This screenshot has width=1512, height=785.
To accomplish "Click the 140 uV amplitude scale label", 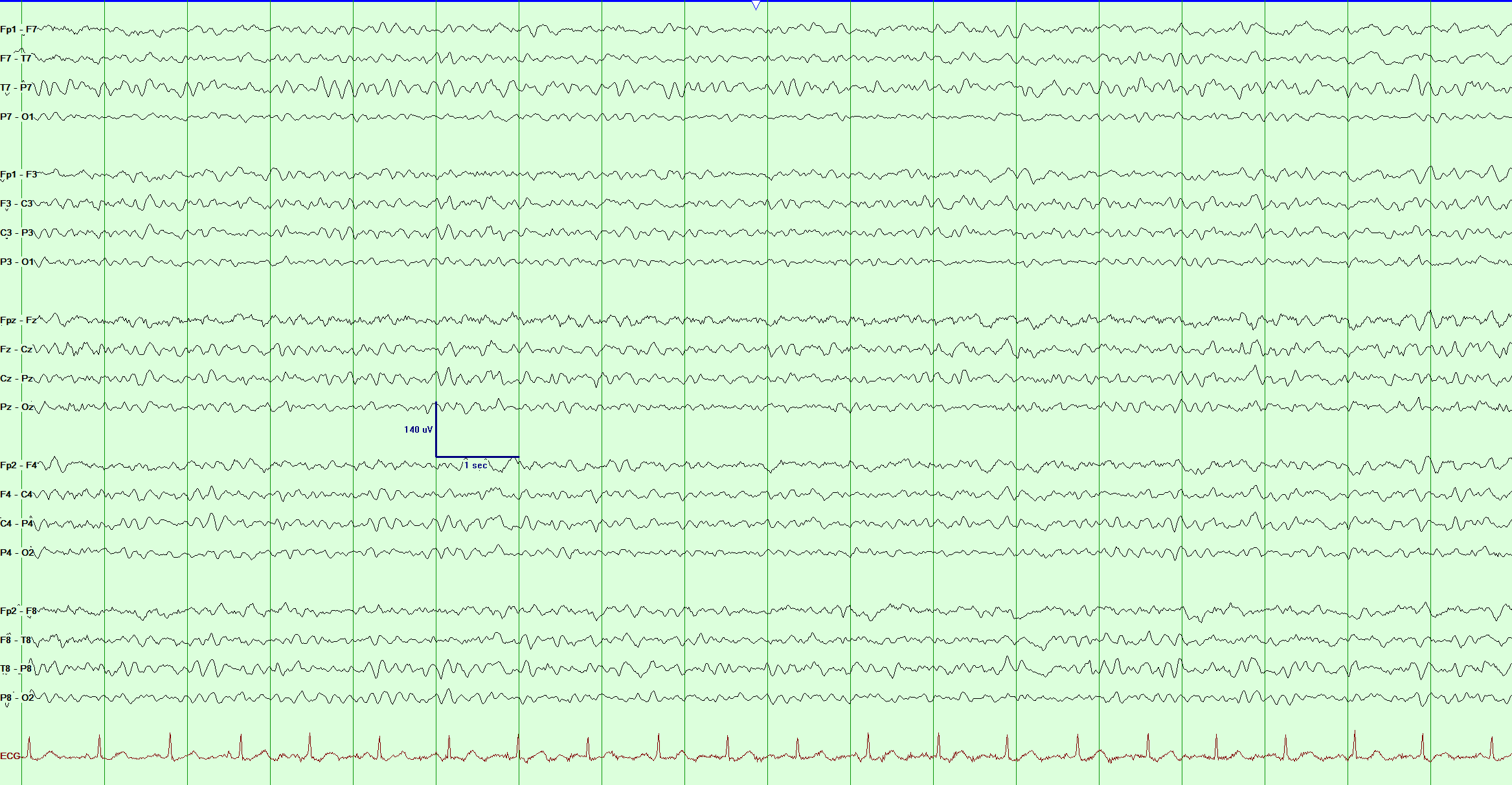I will coord(418,430).
